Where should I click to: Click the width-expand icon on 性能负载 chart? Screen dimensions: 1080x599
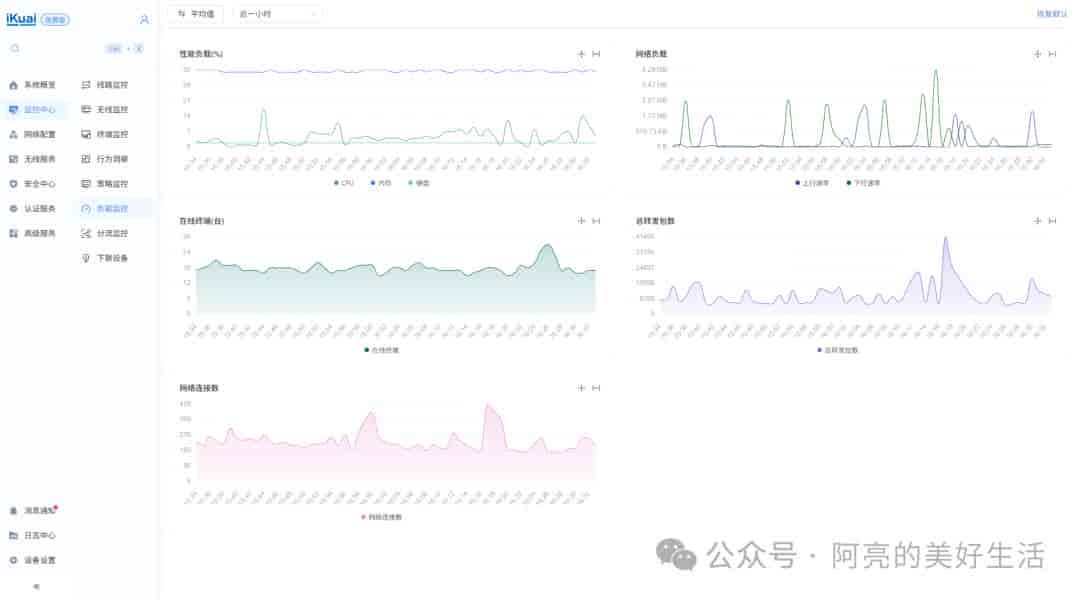596,54
